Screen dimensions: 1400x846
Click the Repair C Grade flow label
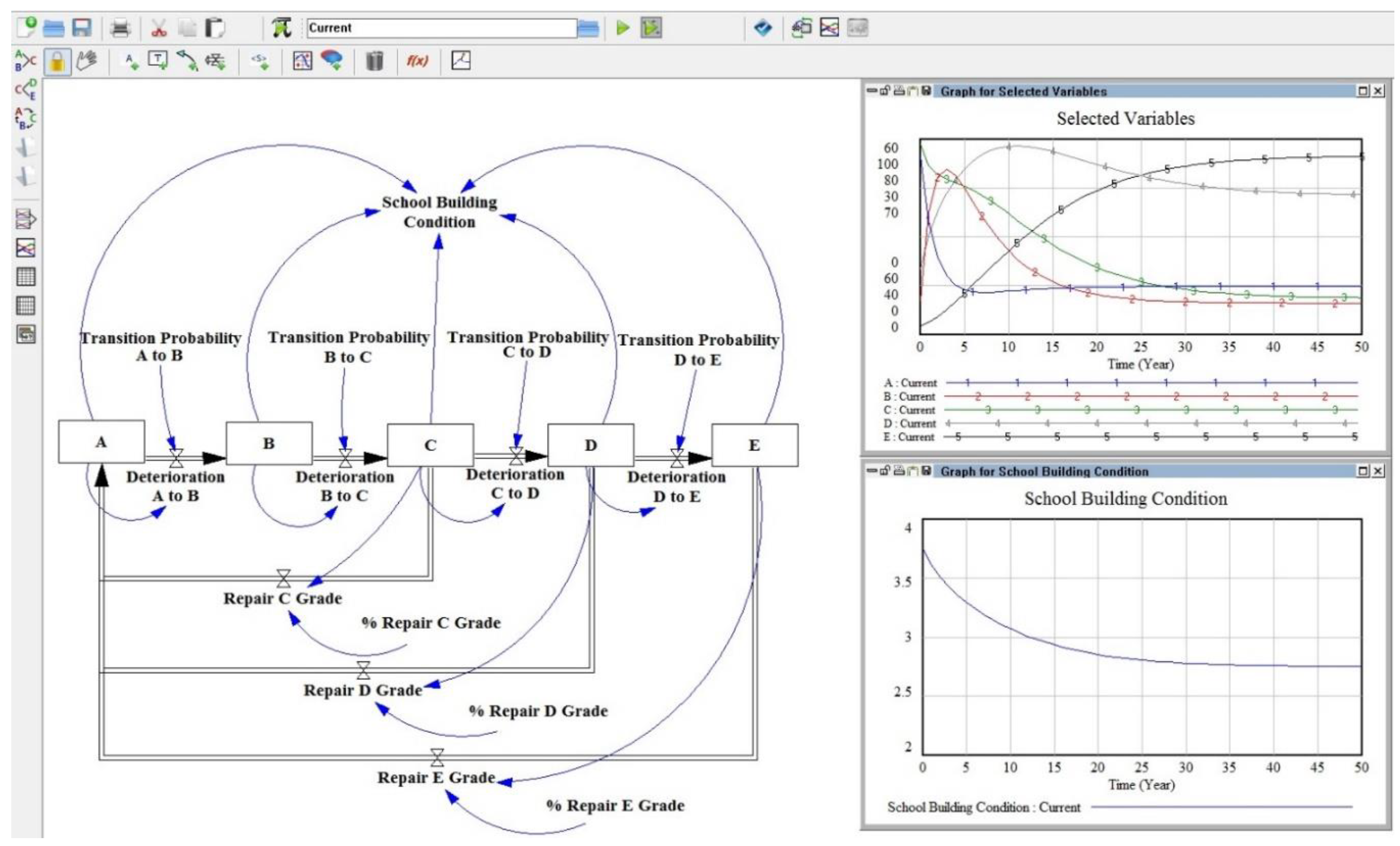(282, 598)
